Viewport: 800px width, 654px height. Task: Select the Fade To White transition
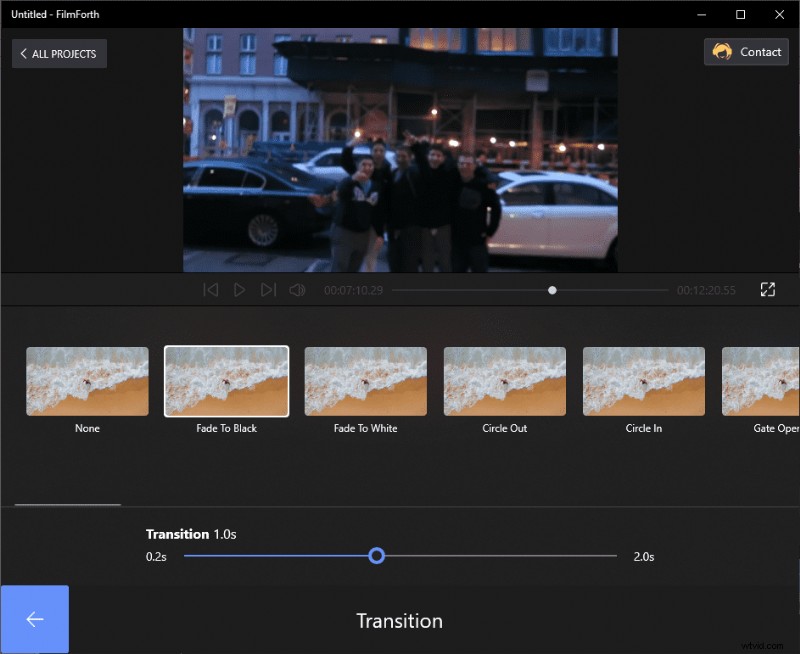point(365,380)
